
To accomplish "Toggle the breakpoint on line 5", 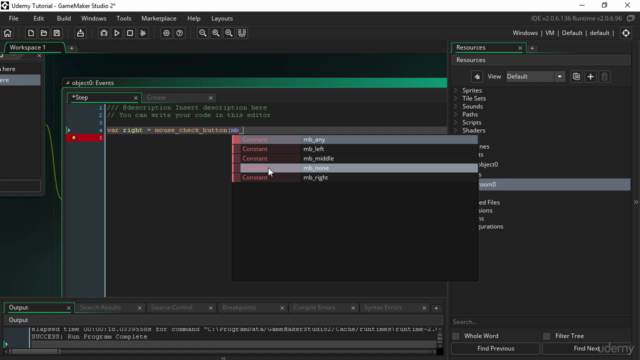I will click(x=74, y=138).
